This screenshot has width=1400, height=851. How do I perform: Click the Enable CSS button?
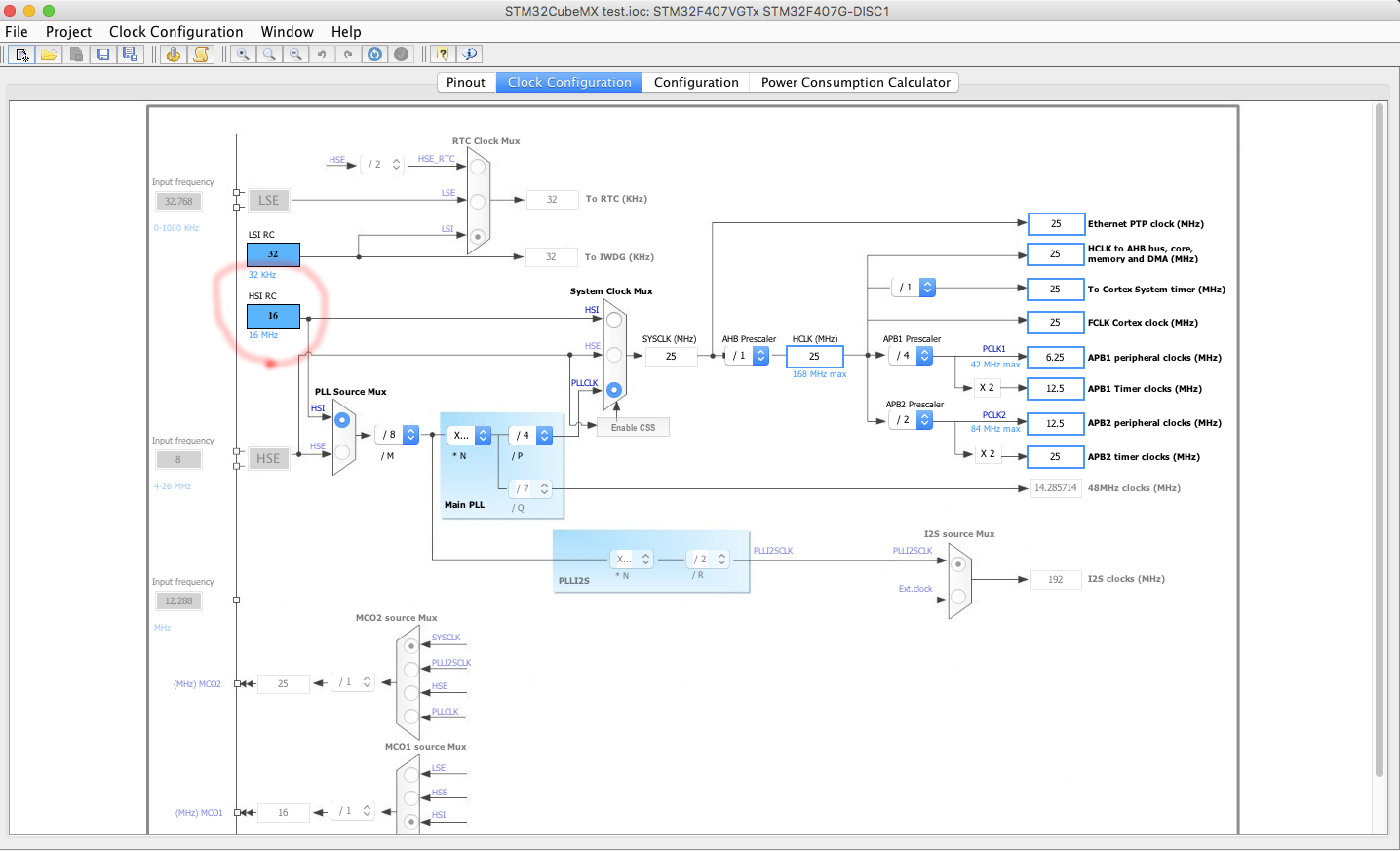633,427
